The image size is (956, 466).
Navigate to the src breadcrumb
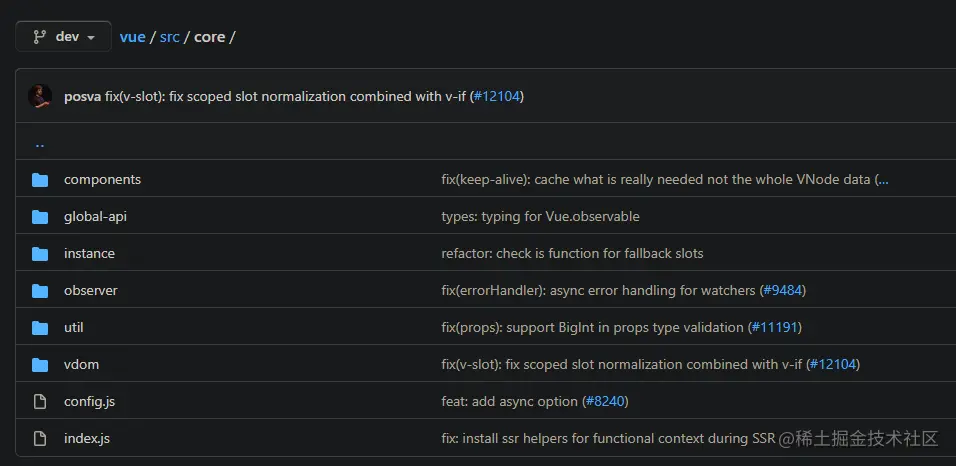tap(170, 37)
